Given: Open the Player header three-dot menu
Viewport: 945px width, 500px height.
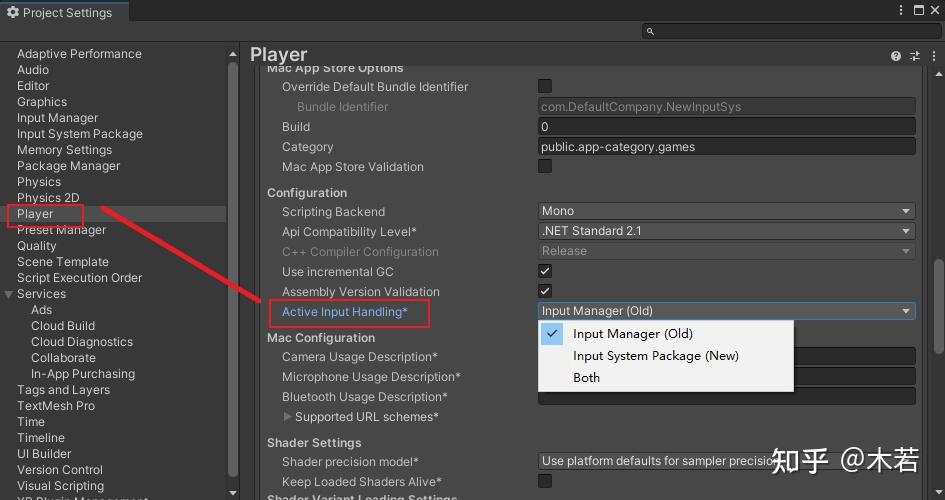Looking at the screenshot, I should [934, 56].
